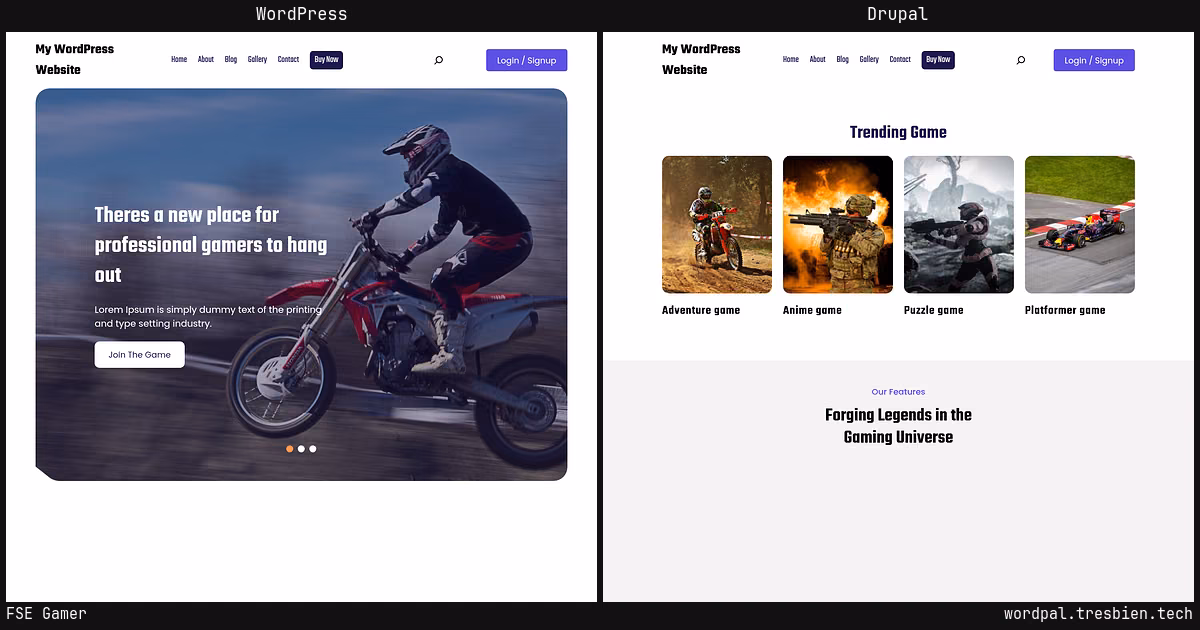Click Drupal pane site title
The height and width of the screenshot is (630, 1200).
[702, 59]
